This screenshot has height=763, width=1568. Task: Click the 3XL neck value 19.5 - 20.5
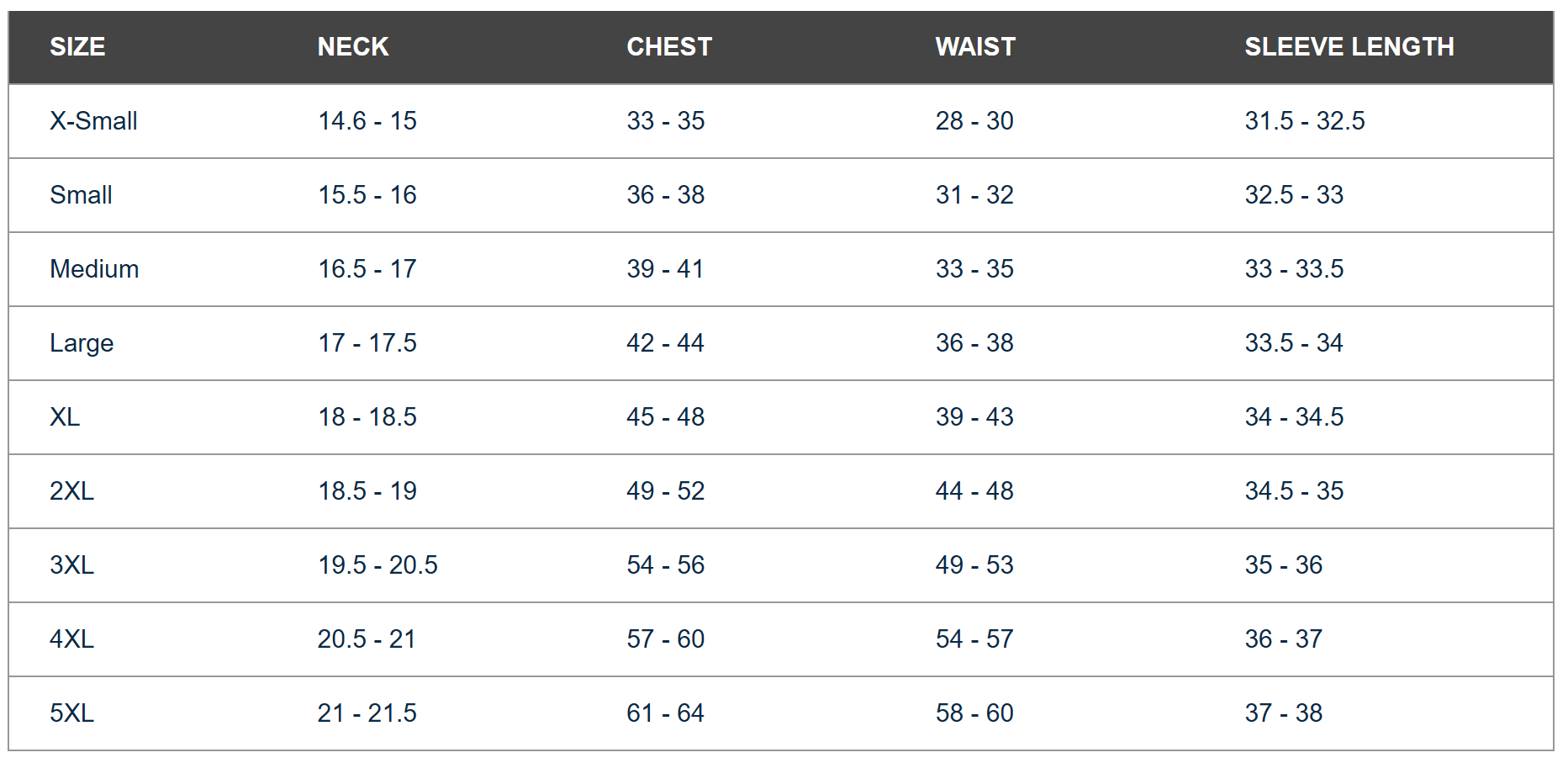(377, 565)
